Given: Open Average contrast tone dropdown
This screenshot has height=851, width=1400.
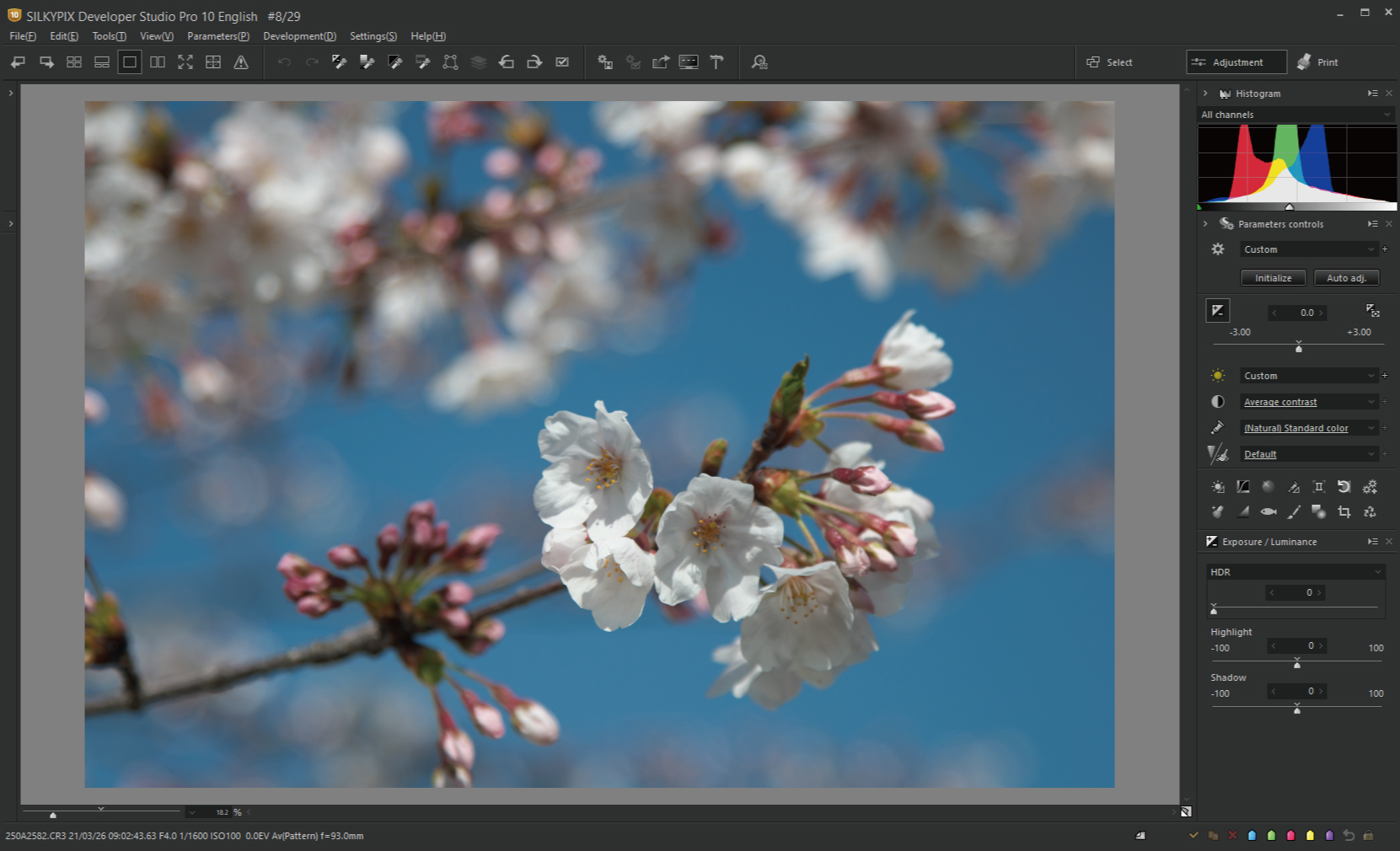Looking at the screenshot, I should [1309, 402].
